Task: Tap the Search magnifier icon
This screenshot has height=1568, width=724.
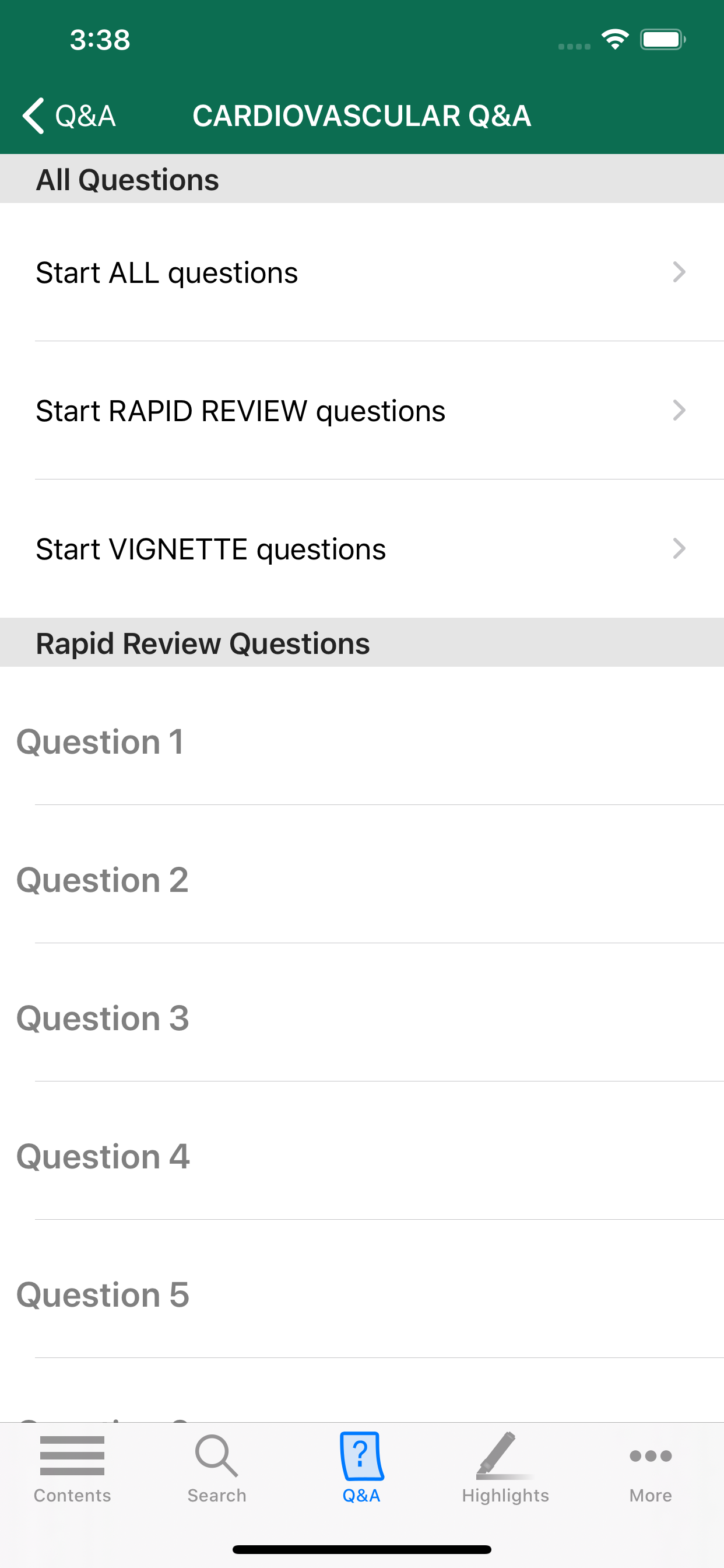Action: coord(217,1455)
